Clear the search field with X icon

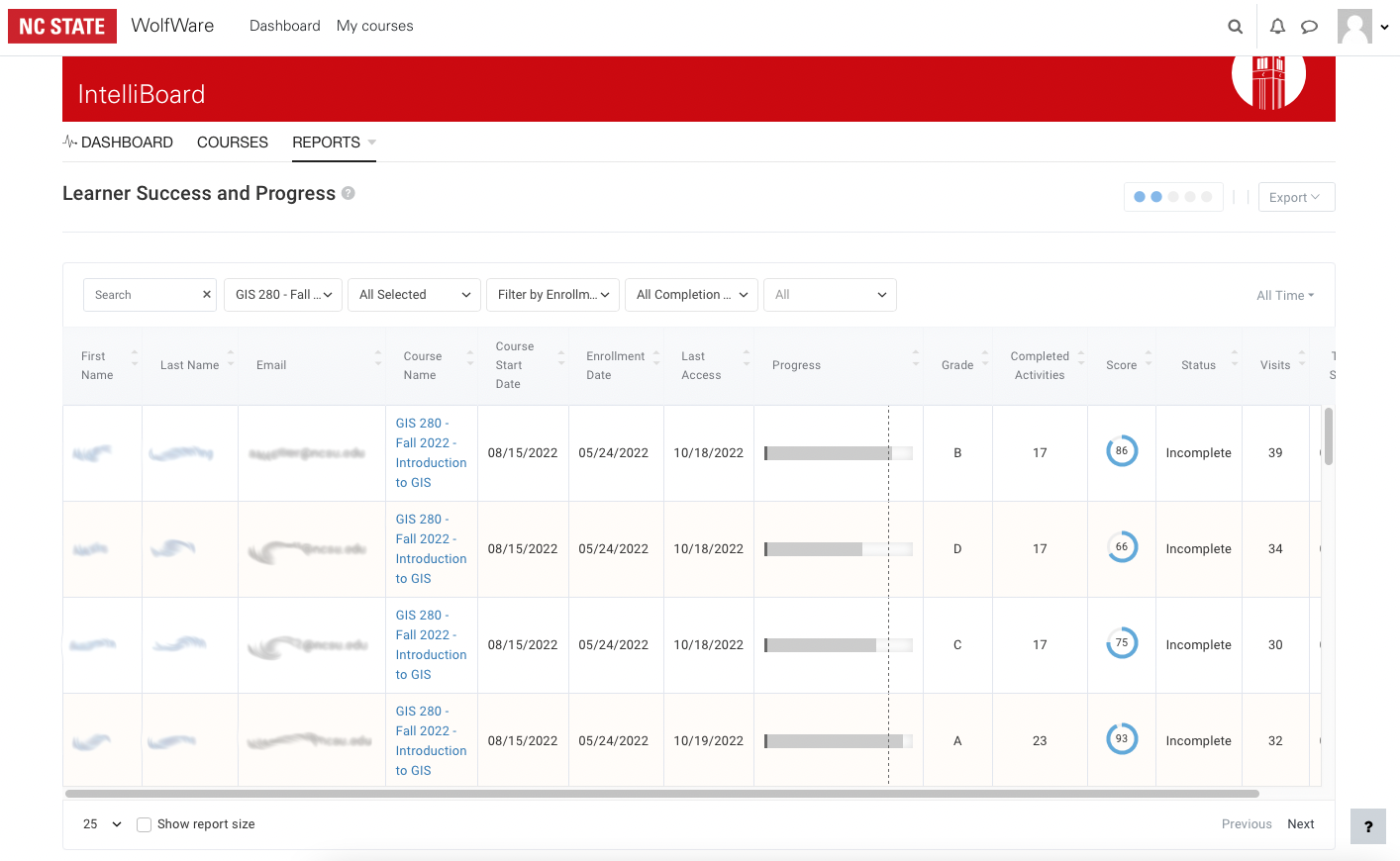pos(206,295)
